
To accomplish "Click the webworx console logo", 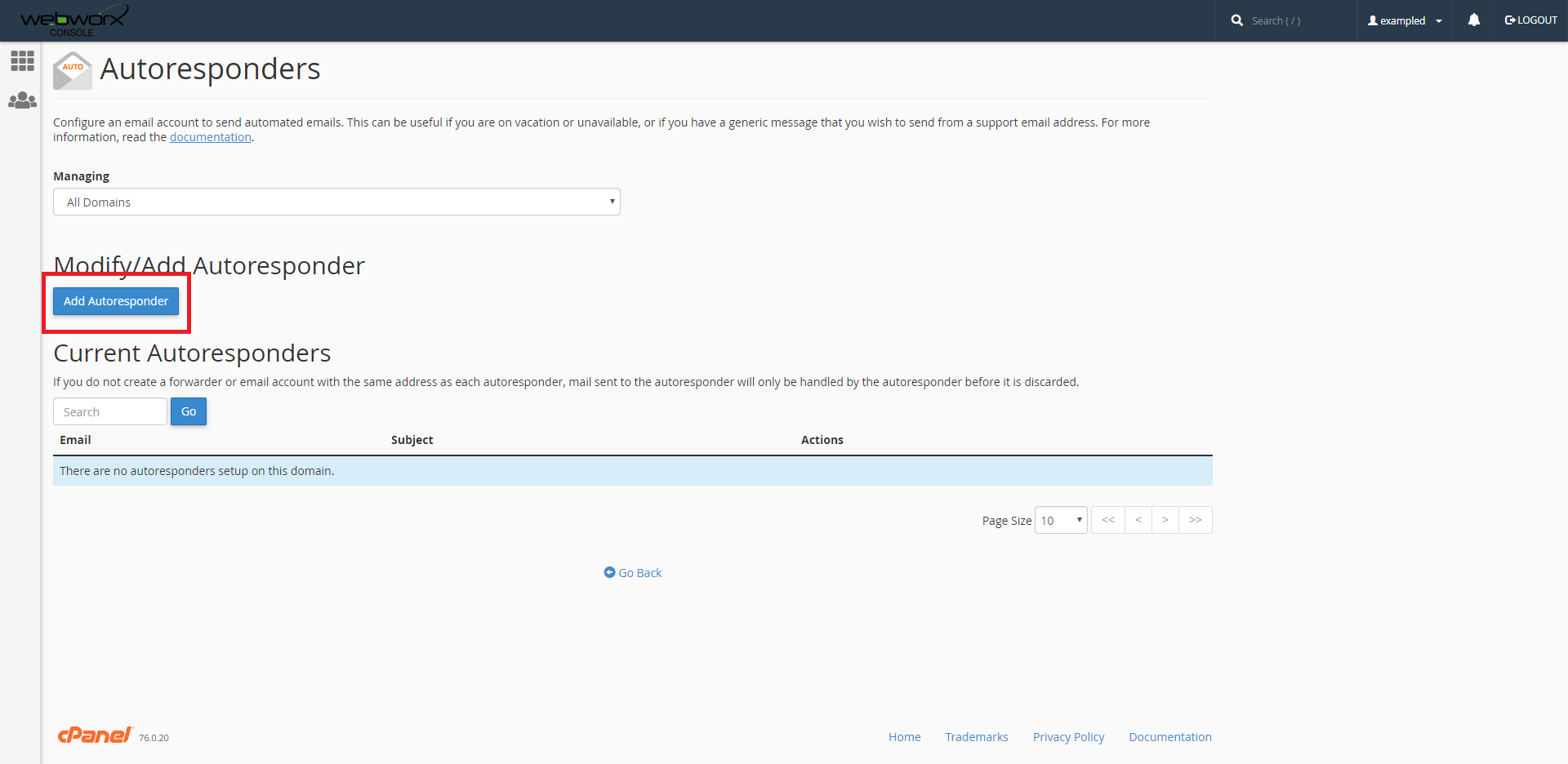I will [x=73, y=20].
